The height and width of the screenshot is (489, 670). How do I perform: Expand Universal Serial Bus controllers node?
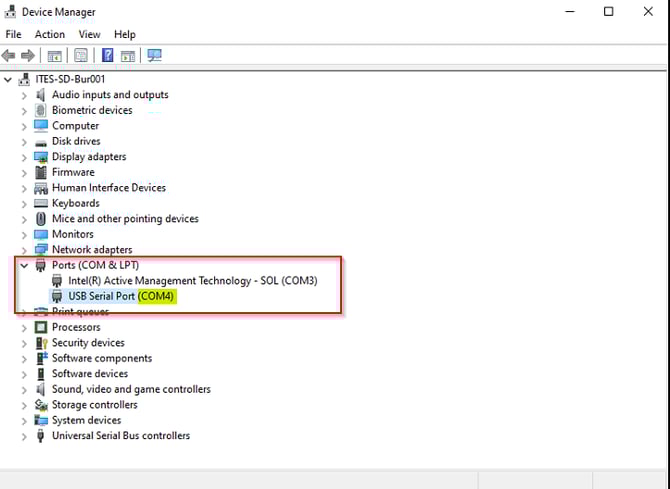pos(24,436)
